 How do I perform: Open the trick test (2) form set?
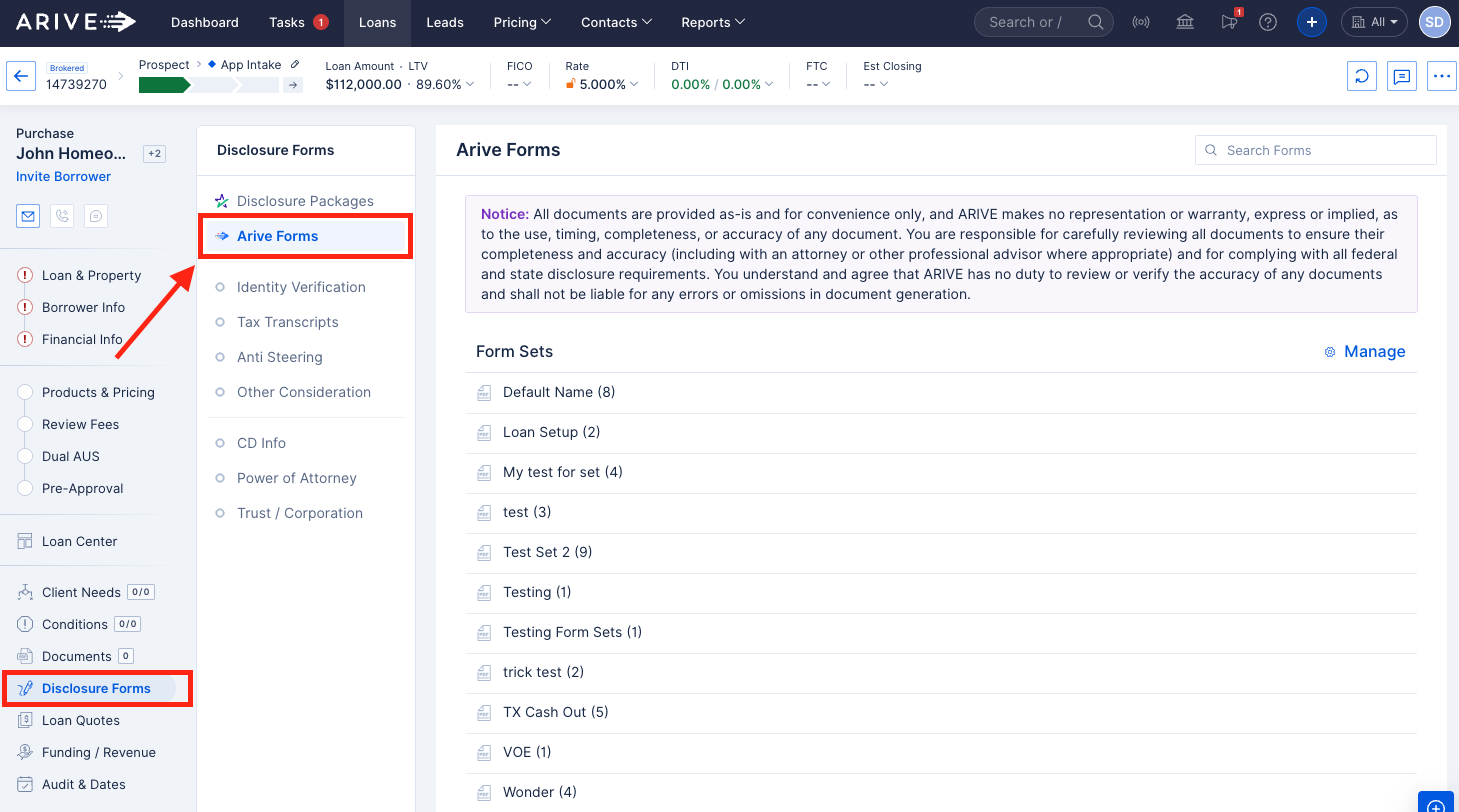point(941,673)
